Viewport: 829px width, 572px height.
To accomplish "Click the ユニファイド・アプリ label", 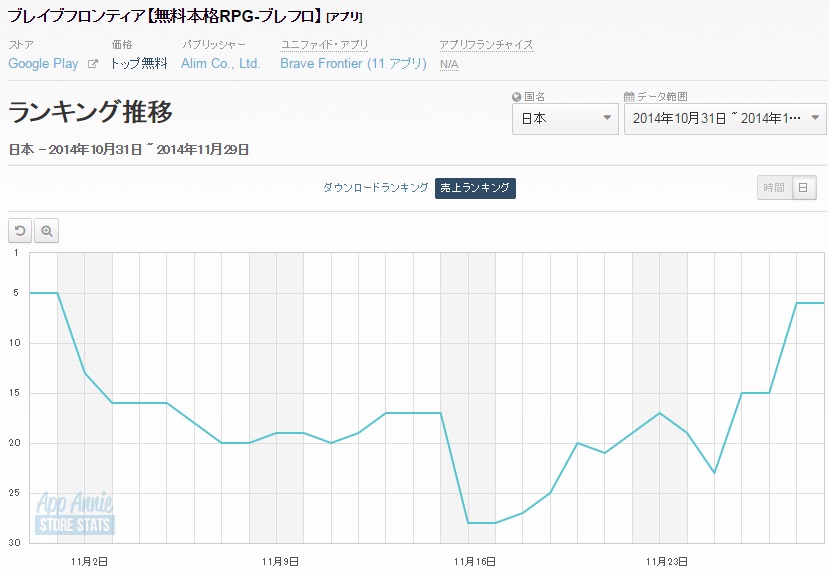I will pyautogui.click(x=324, y=45).
